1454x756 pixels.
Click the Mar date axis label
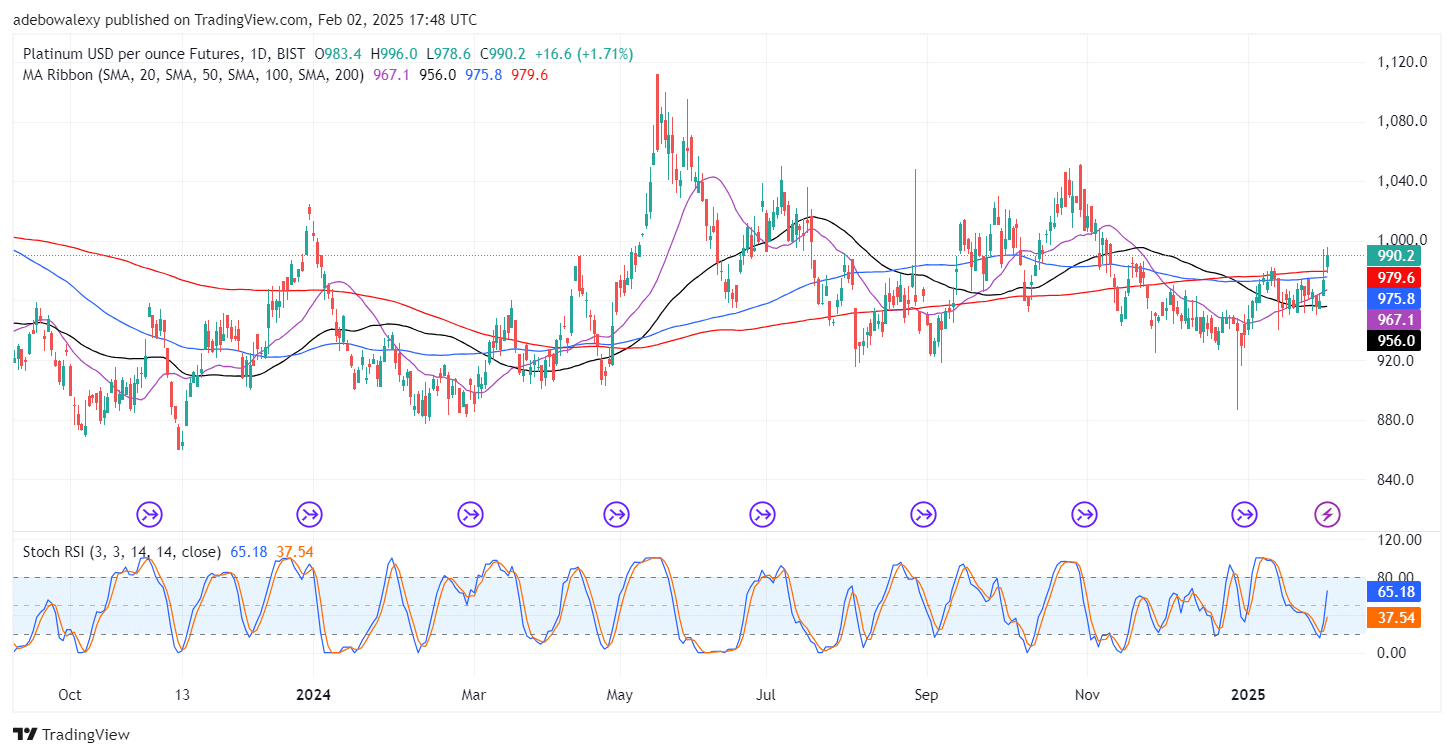click(473, 695)
